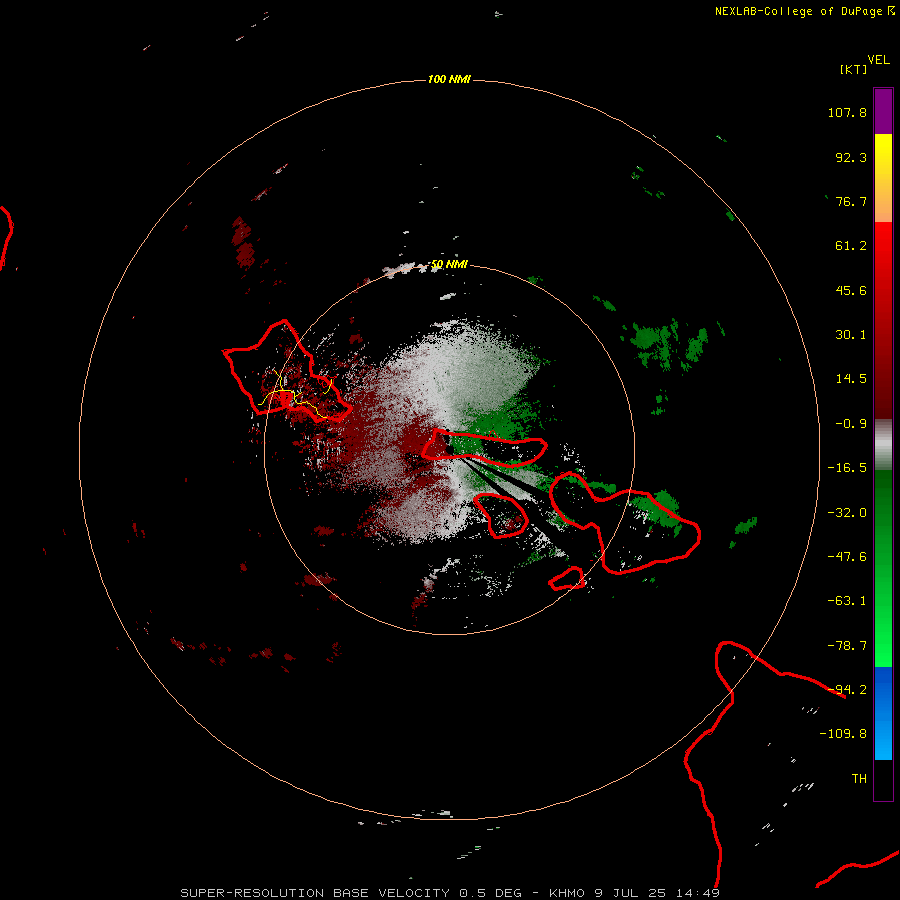
Task: Click the 50 NMI range ring label
Action: pos(449,265)
